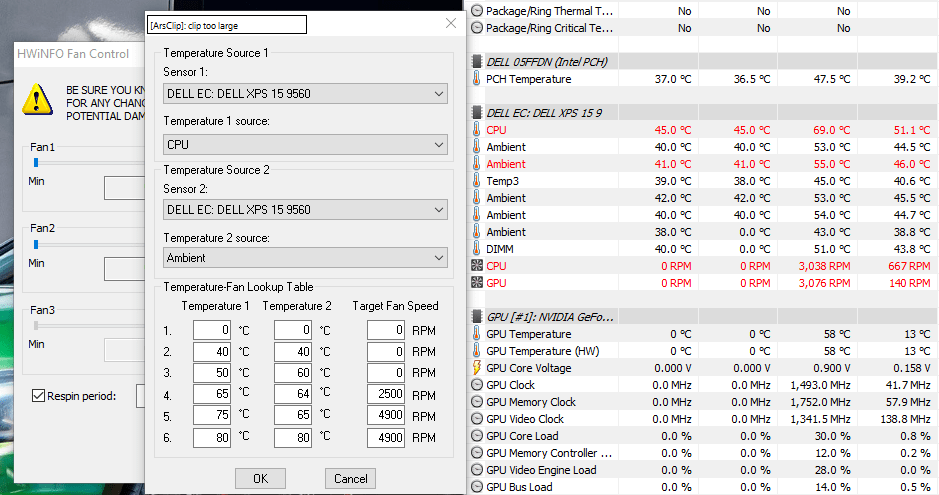This screenshot has width=939, height=495.
Task: Click the Package/Ring Thermal Throttling icon
Action: 477,11
